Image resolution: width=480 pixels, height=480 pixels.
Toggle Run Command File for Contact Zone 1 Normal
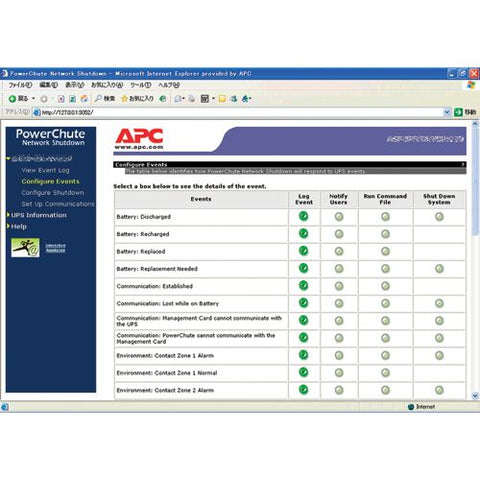(x=385, y=373)
